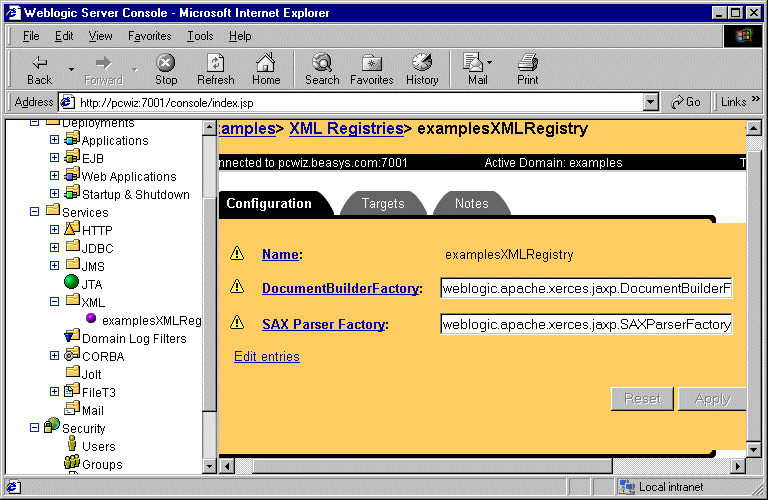Expand the Startup & Shutdown node
Image resolution: width=768 pixels, height=500 pixels.
click(54, 194)
